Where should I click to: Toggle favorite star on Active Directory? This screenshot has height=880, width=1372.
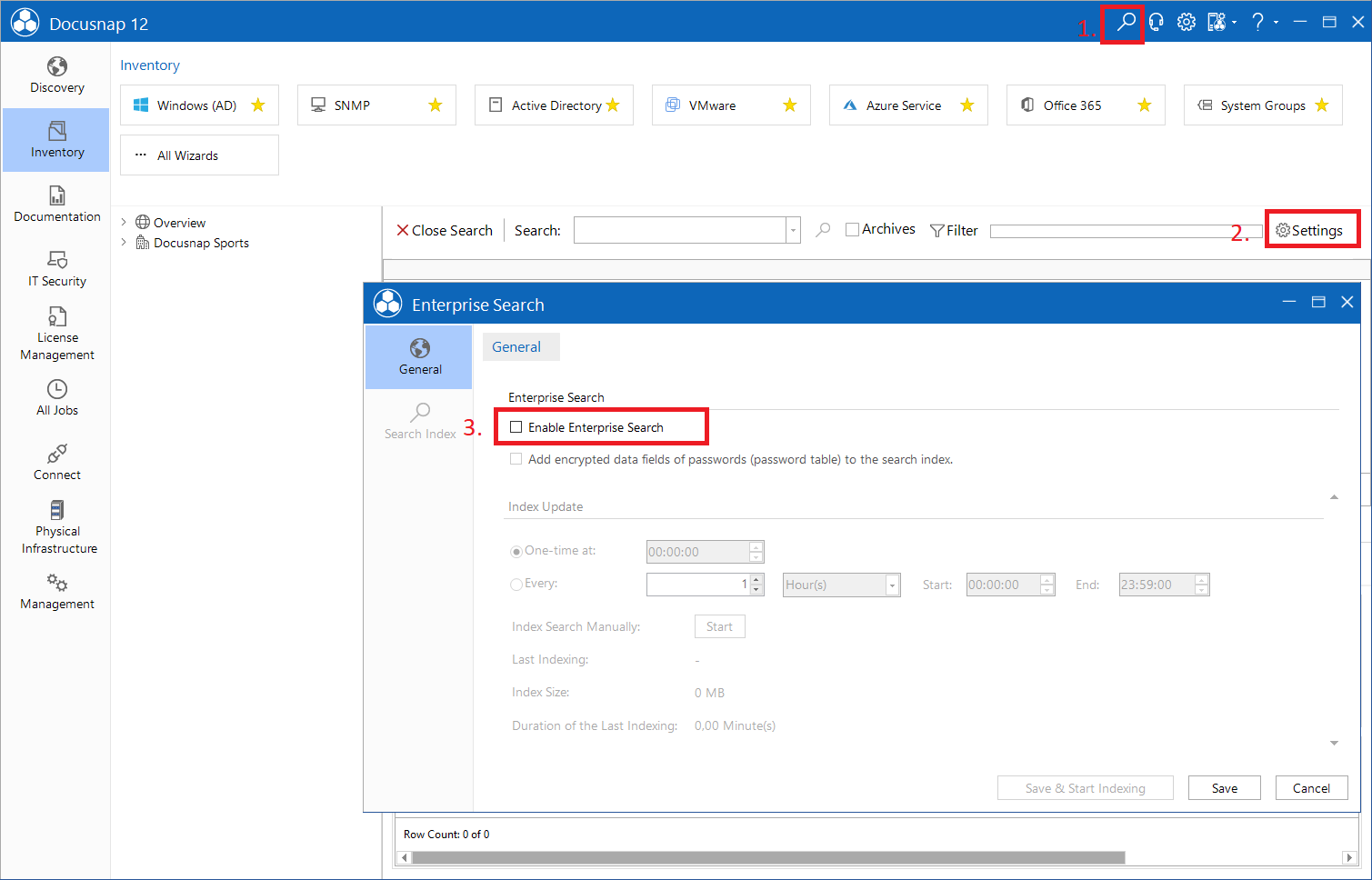(613, 105)
